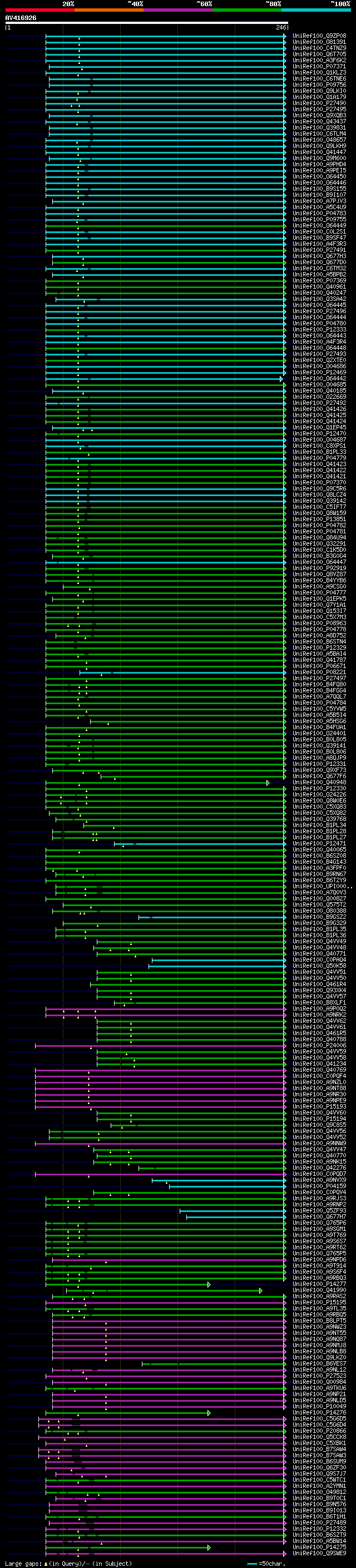Select the UniRef100_O48657 label

tap(319, 140)
